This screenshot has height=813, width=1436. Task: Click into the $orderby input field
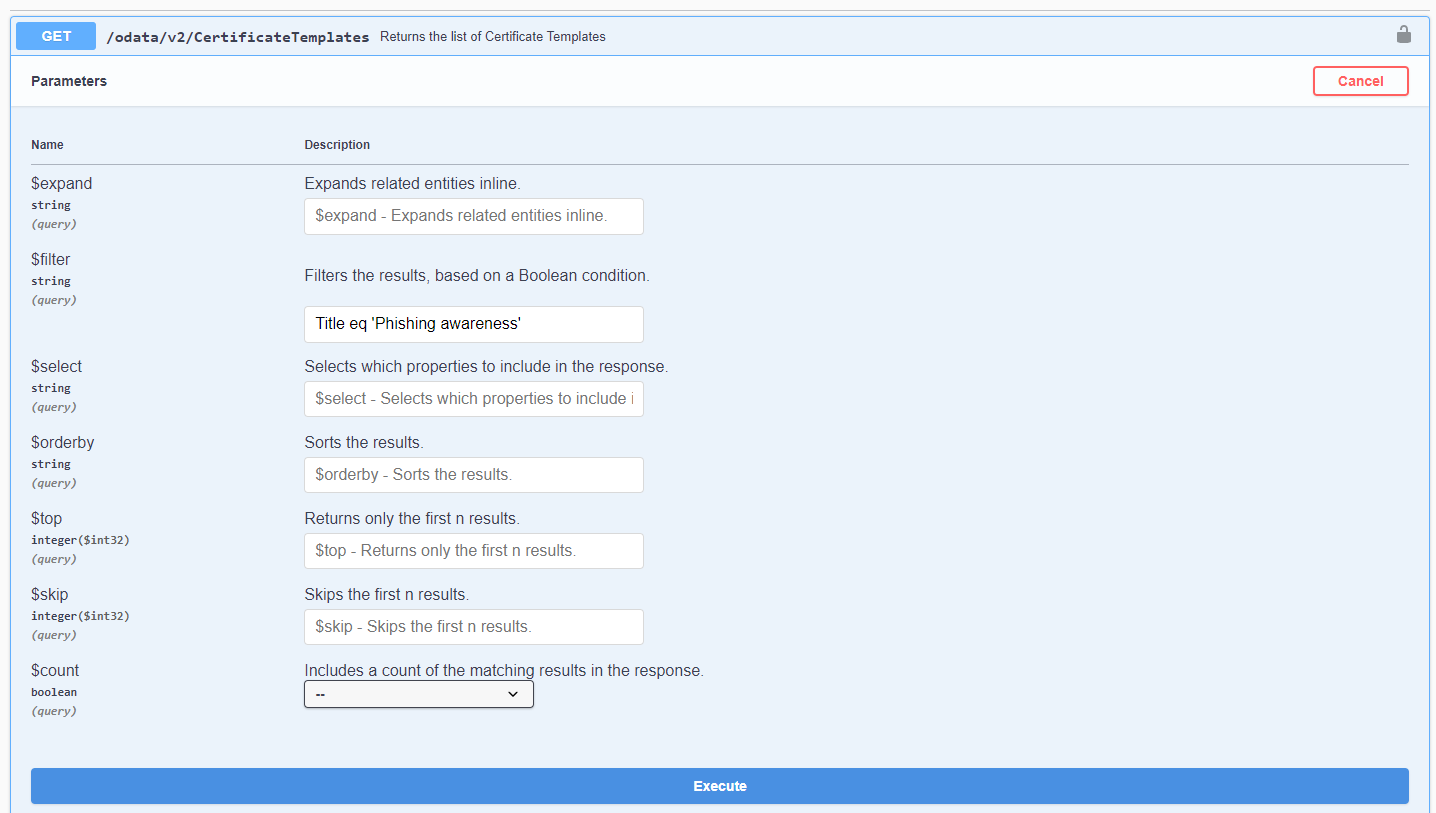(x=473, y=475)
